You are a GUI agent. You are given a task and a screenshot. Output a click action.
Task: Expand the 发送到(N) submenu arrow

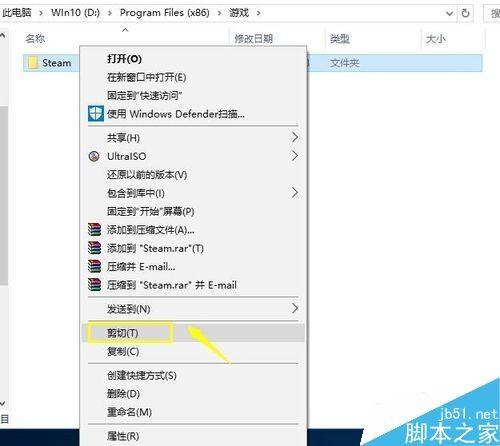[x=295, y=308]
